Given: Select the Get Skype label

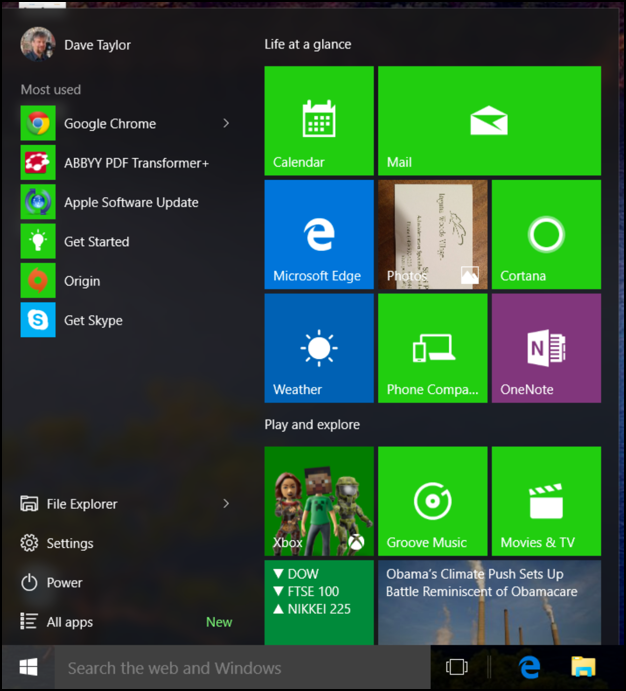Looking at the screenshot, I should pos(93,320).
